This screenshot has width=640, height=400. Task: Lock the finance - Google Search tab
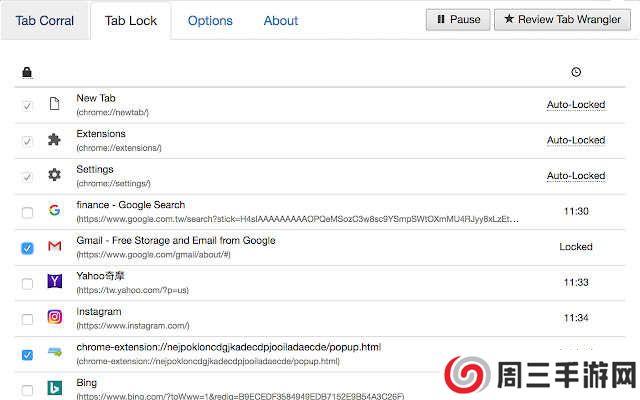[x=27, y=212]
